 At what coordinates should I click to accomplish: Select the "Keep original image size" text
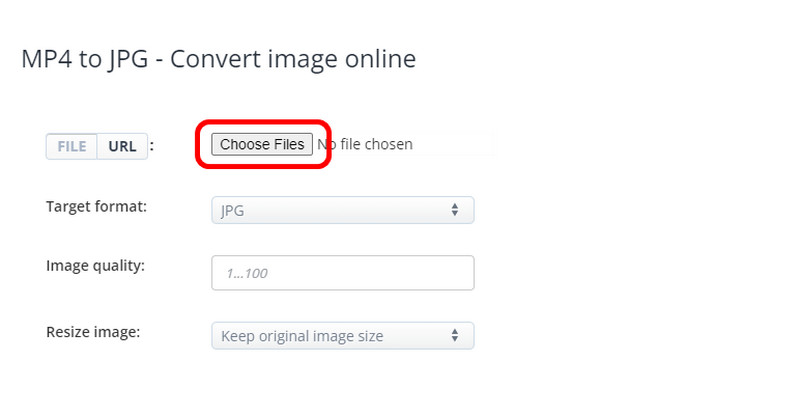(x=302, y=336)
